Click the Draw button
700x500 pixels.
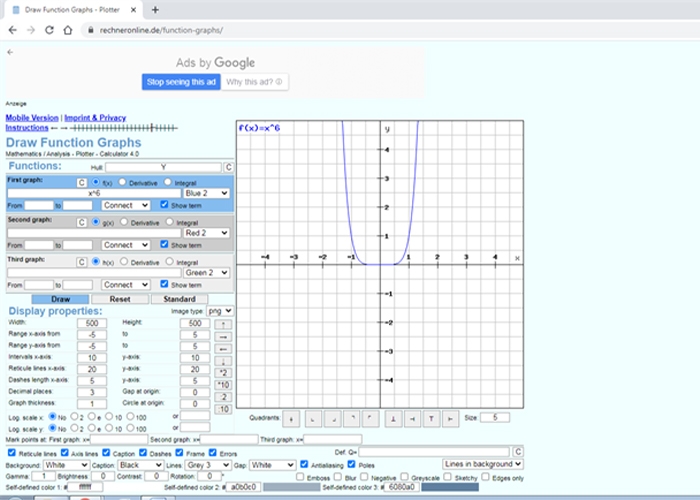pos(61,299)
